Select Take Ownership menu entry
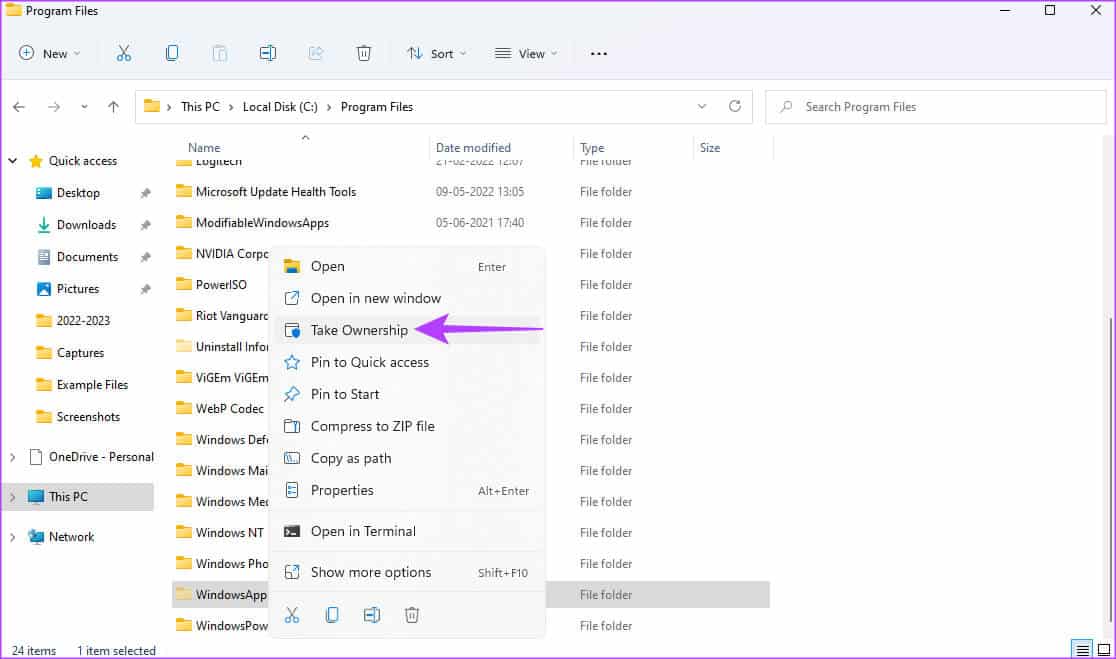 click(408, 330)
